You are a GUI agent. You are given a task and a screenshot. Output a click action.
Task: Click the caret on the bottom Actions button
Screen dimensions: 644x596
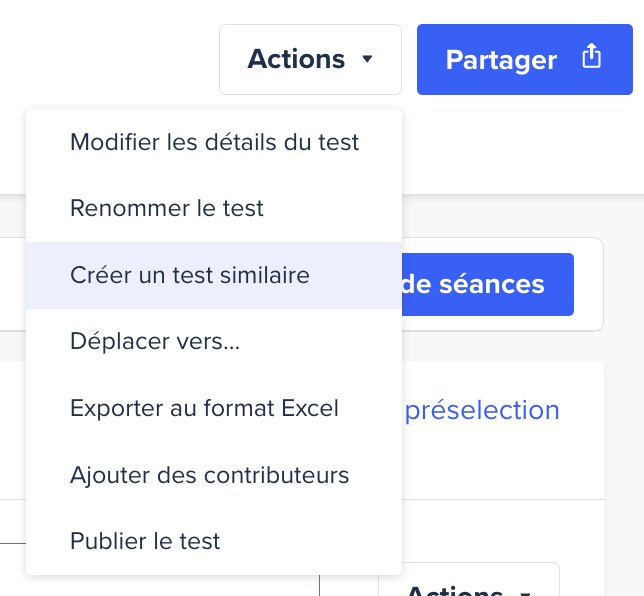(525, 593)
